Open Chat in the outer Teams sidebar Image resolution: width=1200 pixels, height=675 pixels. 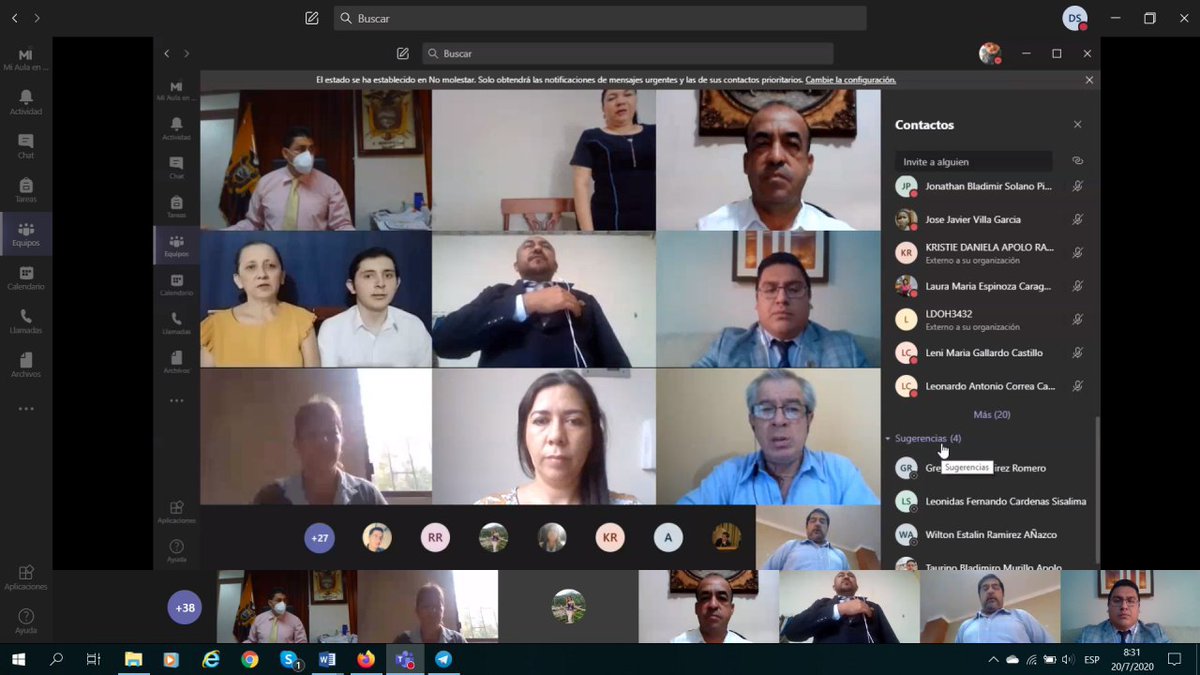click(26, 146)
